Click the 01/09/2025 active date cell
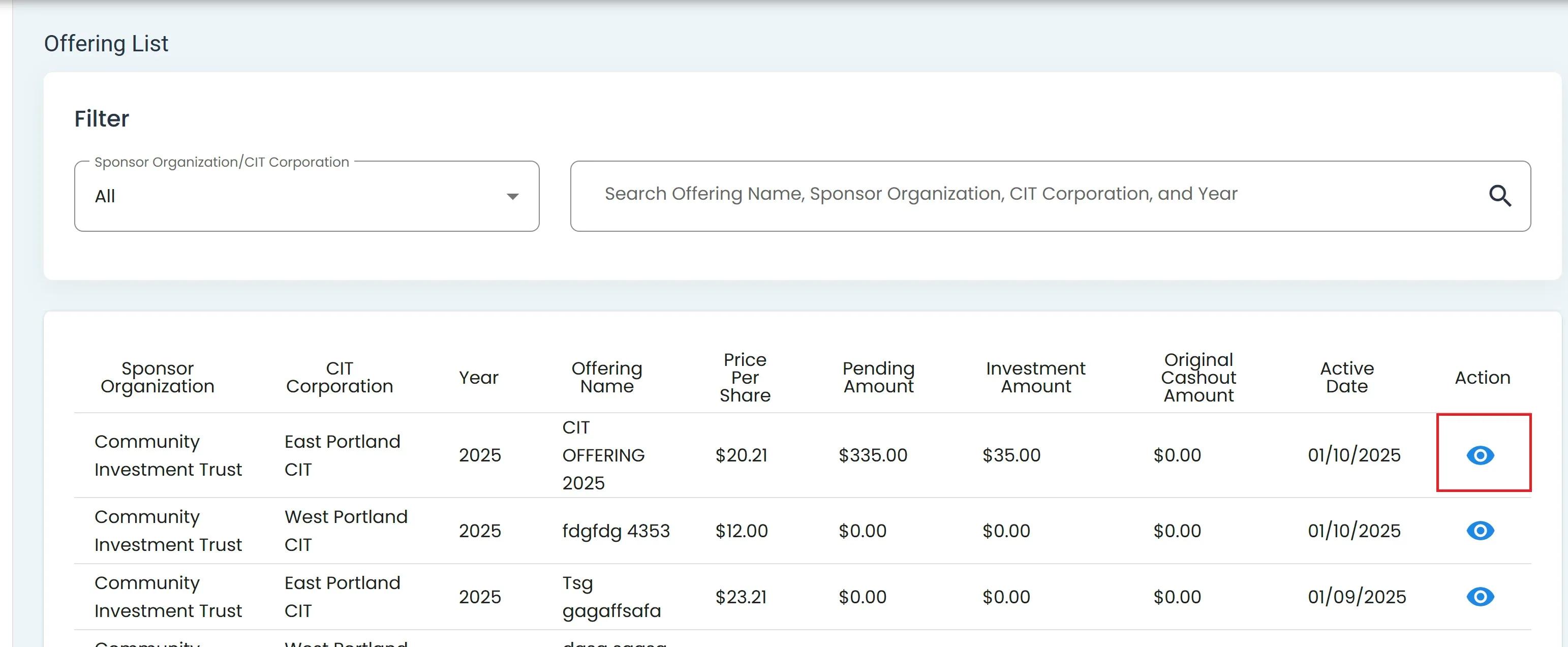The image size is (1568, 647). (x=1356, y=597)
